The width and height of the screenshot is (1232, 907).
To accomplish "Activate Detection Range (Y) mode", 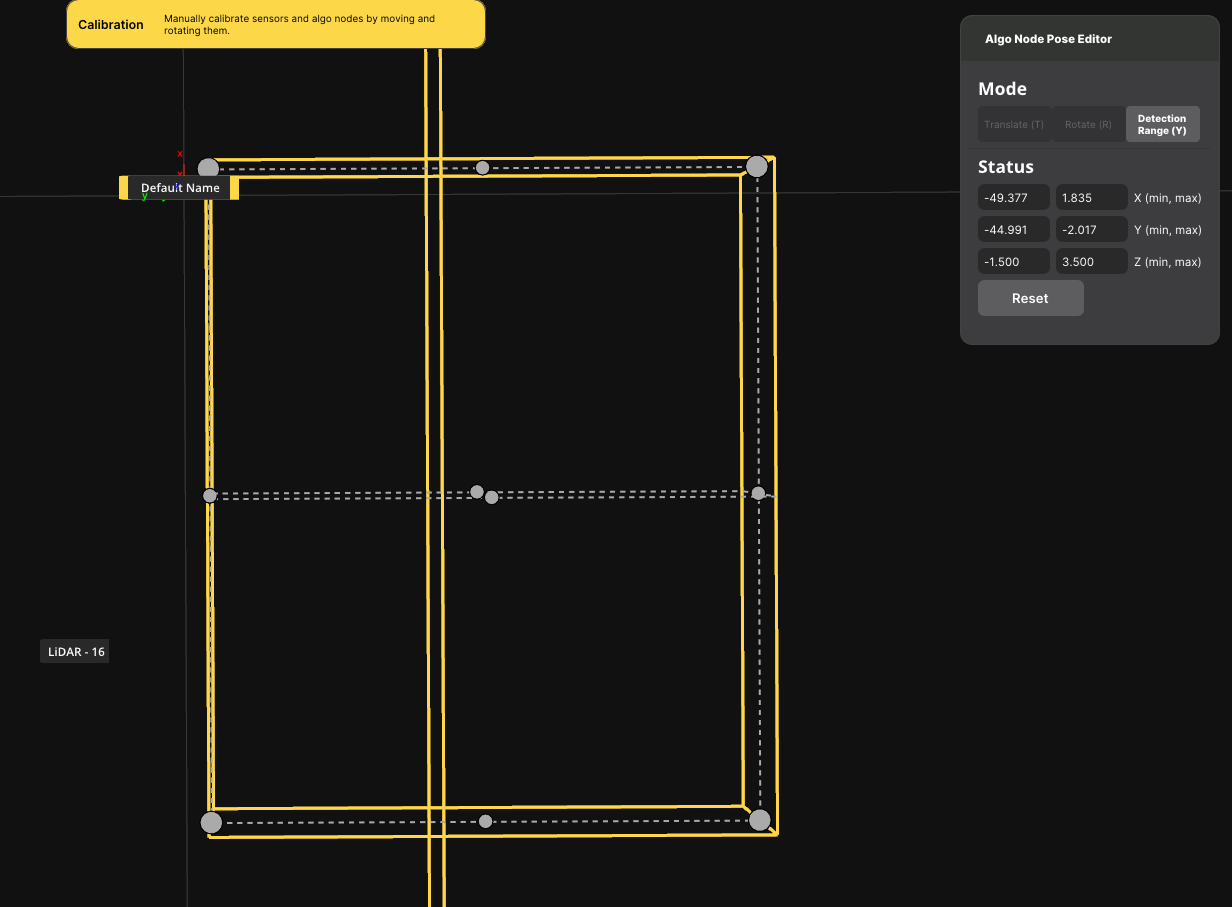I will 1162,125.
